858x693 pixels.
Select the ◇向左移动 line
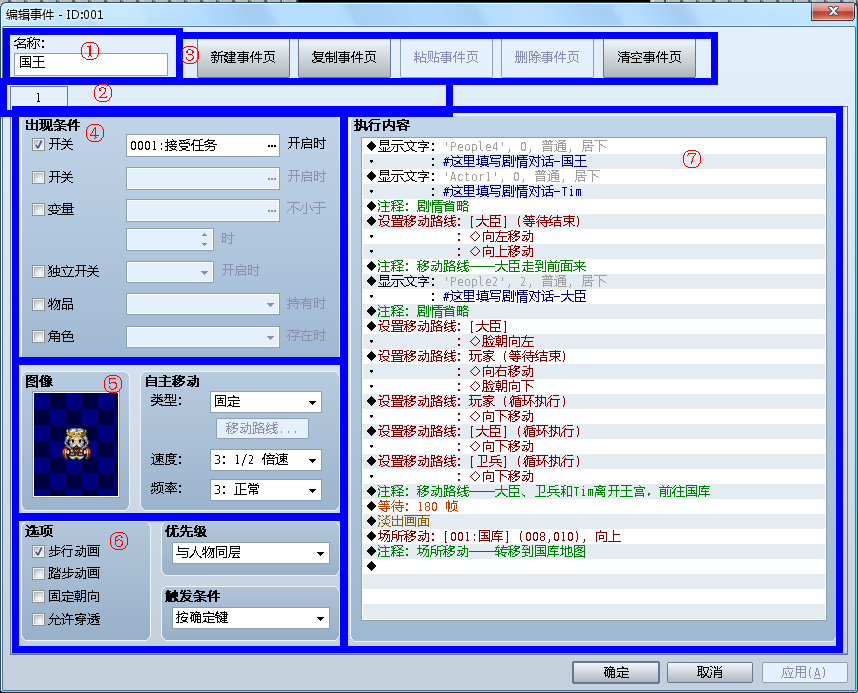click(594, 236)
